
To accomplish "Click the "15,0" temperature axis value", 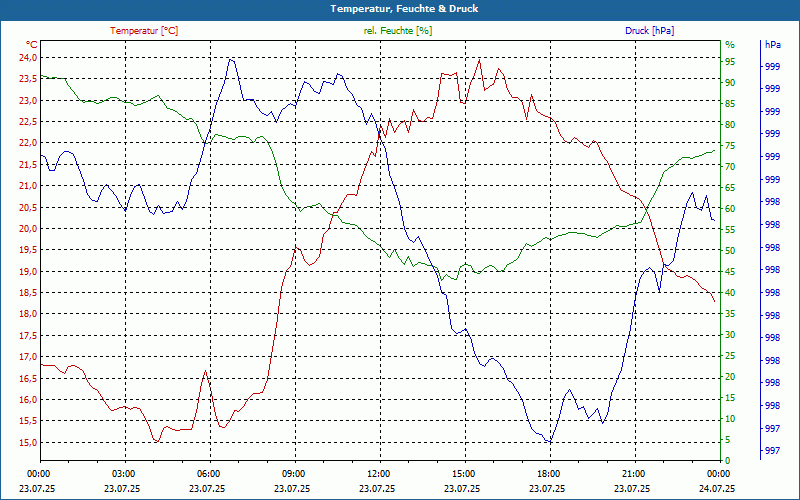I will pyautogui.click(x=28, y=442).
